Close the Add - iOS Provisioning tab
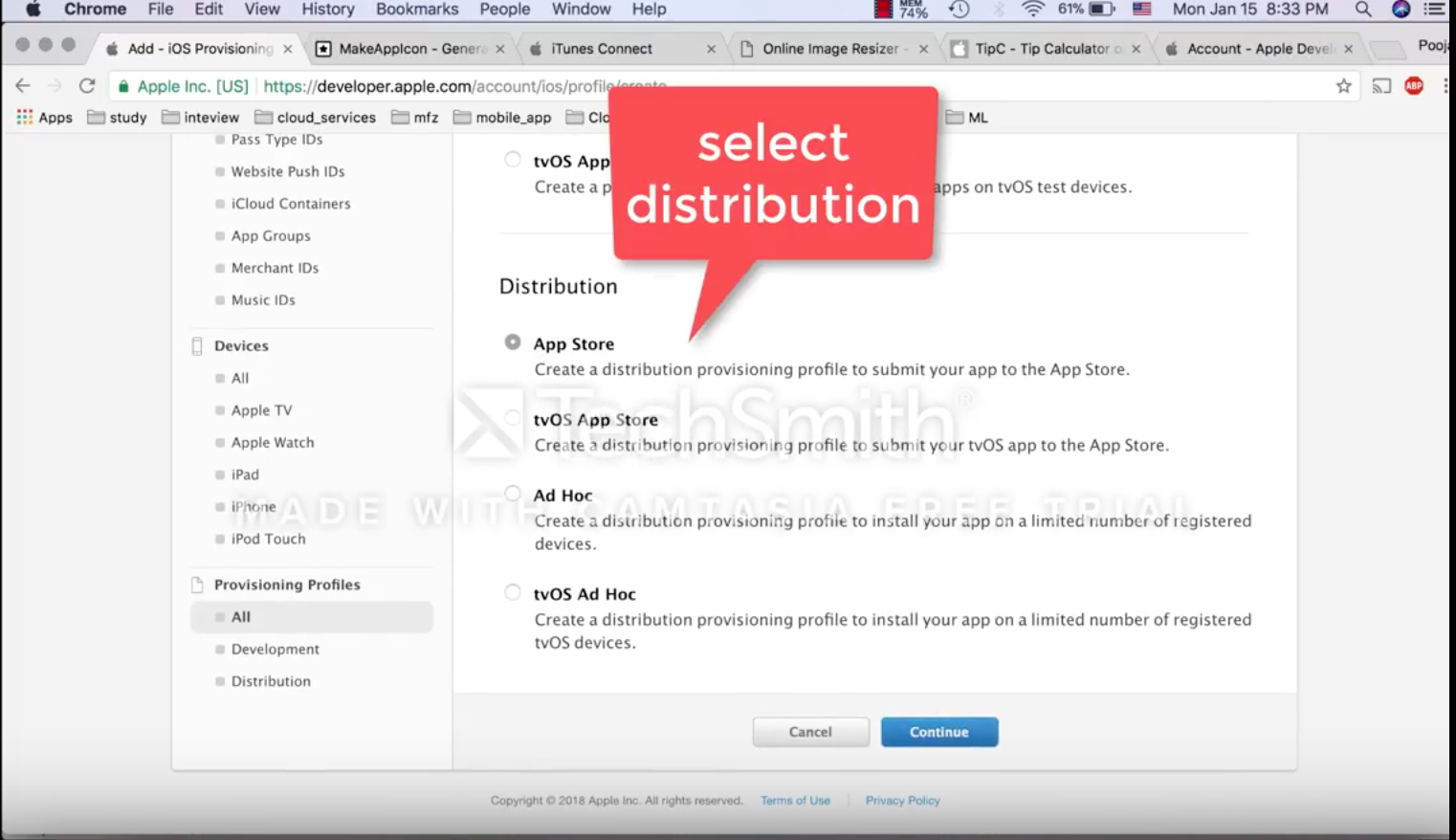The height and width of the screenshot is (840, 1456). tap(287, 49)
